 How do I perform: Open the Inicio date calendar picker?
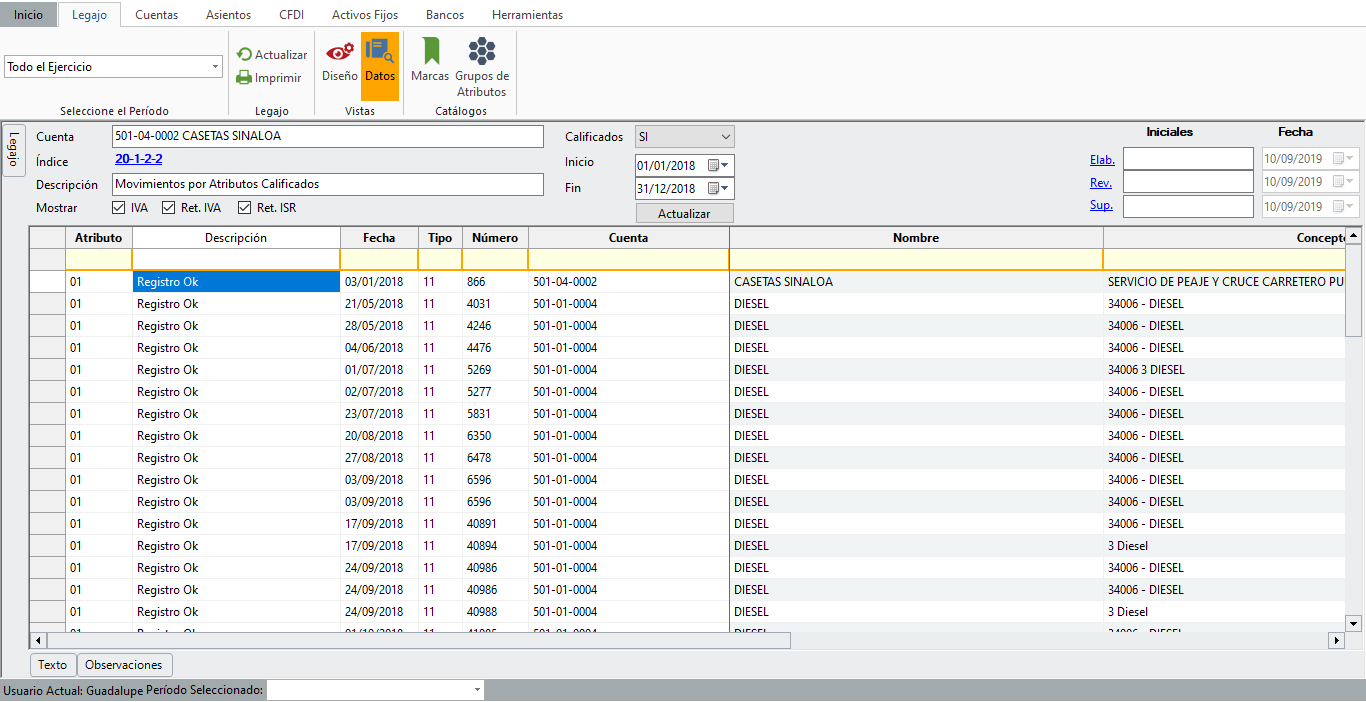pyautogui.click(x=719, y=165)
